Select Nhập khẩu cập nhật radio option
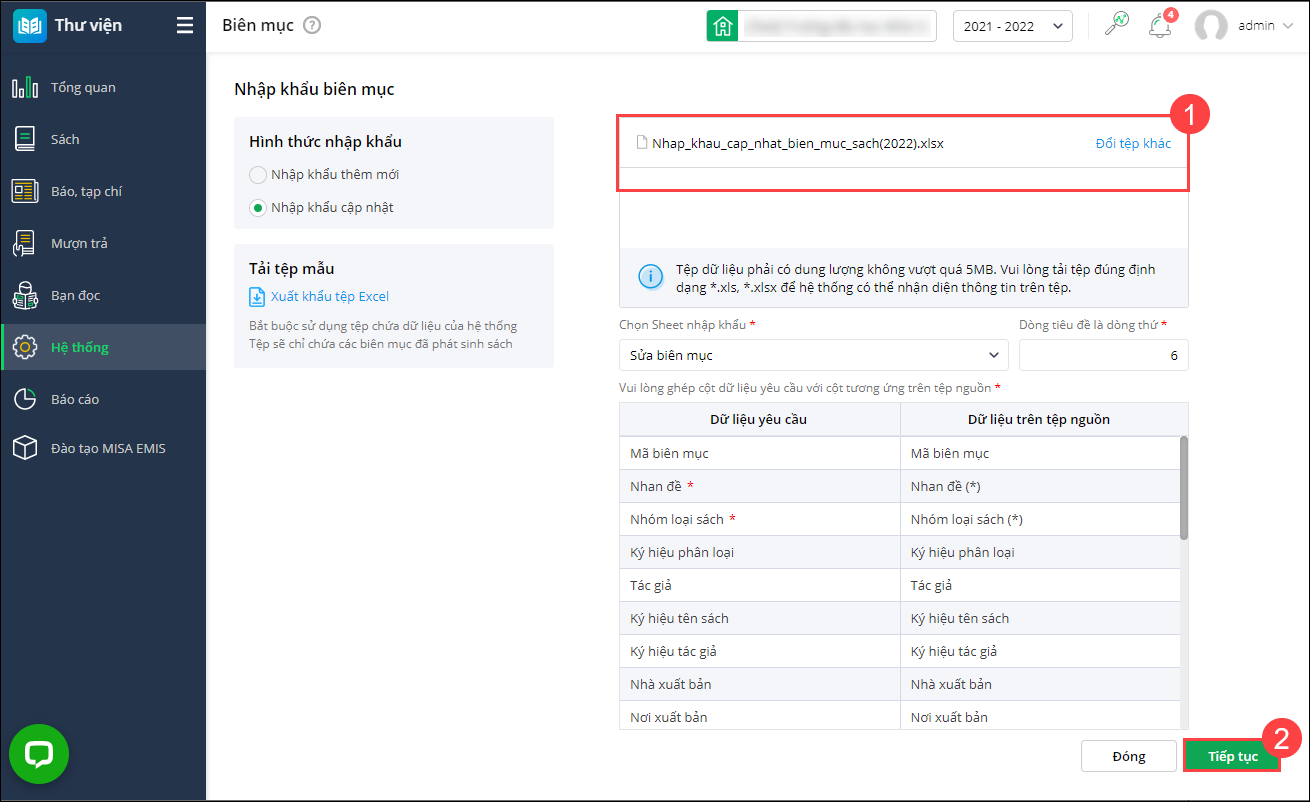1310x802 pixels. coord(258,208)
